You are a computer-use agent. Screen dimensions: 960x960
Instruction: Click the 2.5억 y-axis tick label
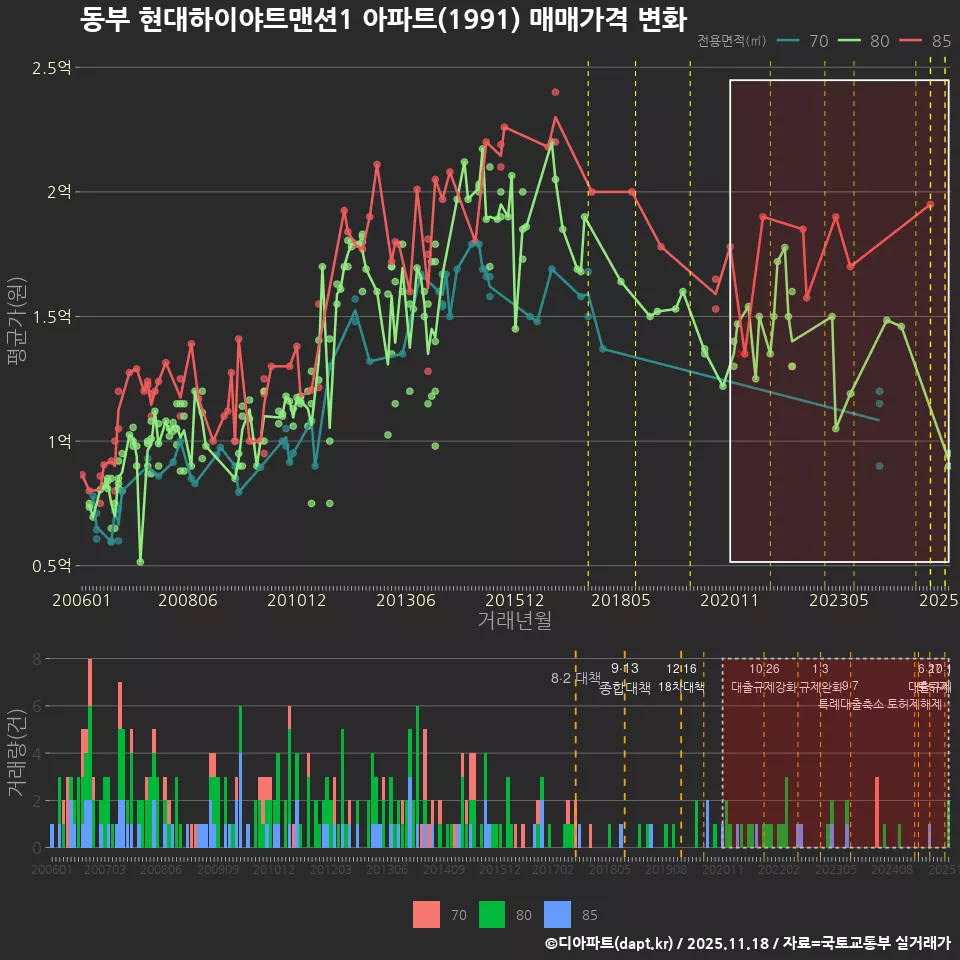[52, 68]
